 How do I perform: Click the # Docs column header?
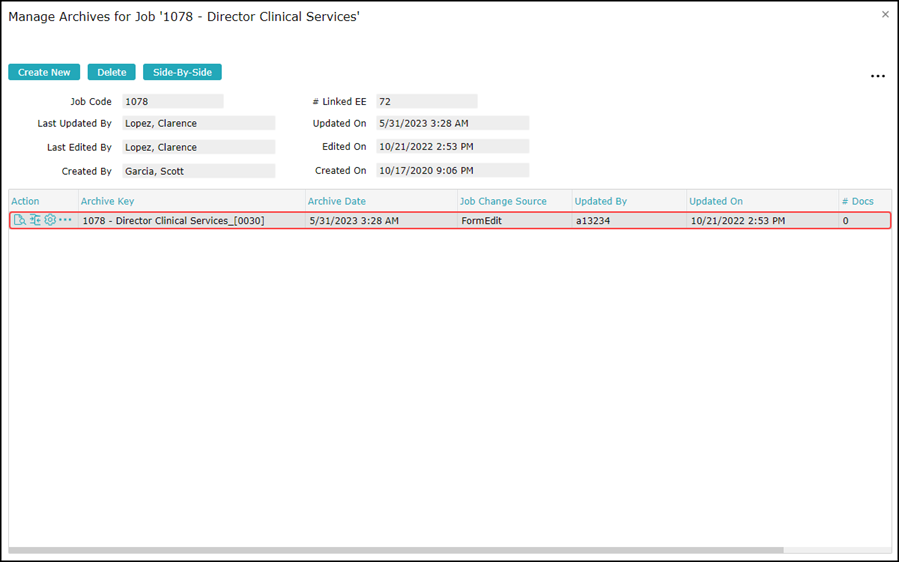(x=858, y=201)
